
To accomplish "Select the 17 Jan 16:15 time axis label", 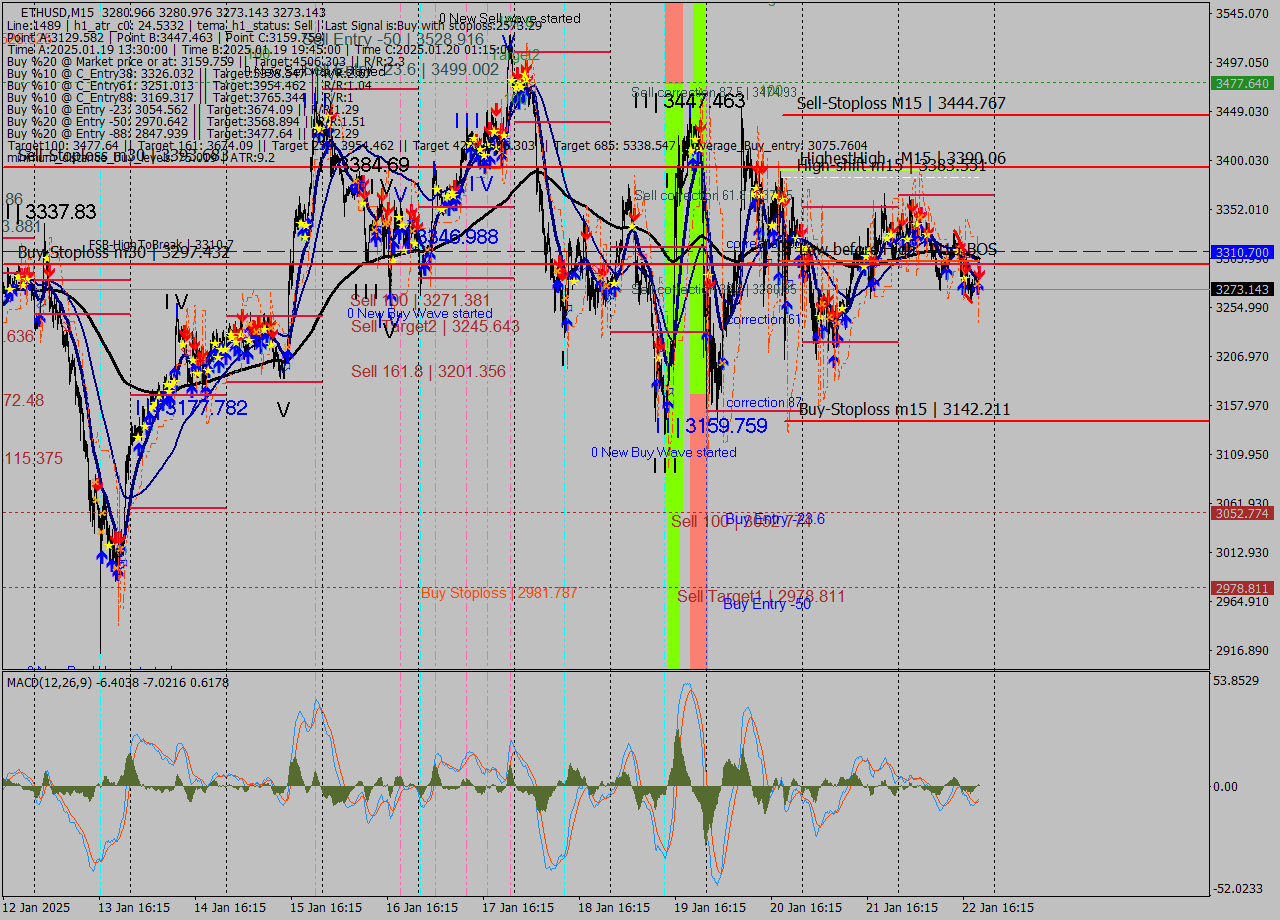I will (x=519, y=908).
